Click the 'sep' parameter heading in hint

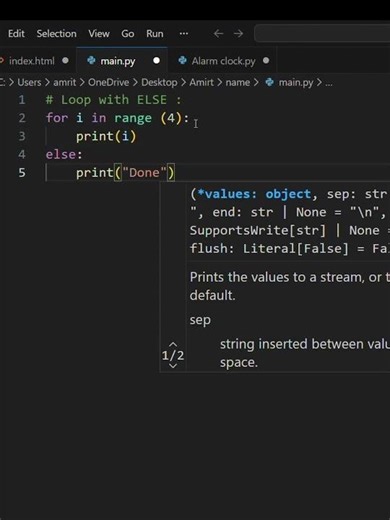coord(200,320)
